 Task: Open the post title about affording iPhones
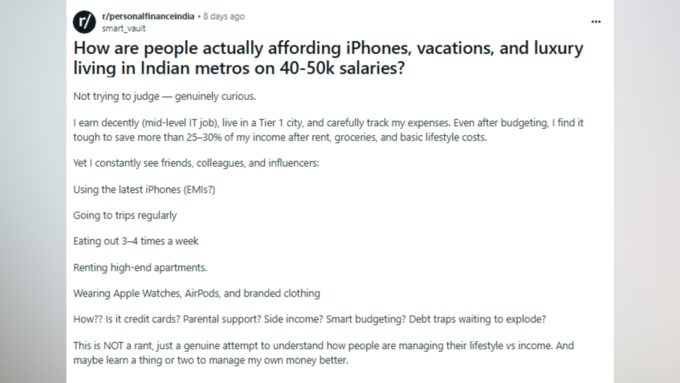(x=328, y=58)
